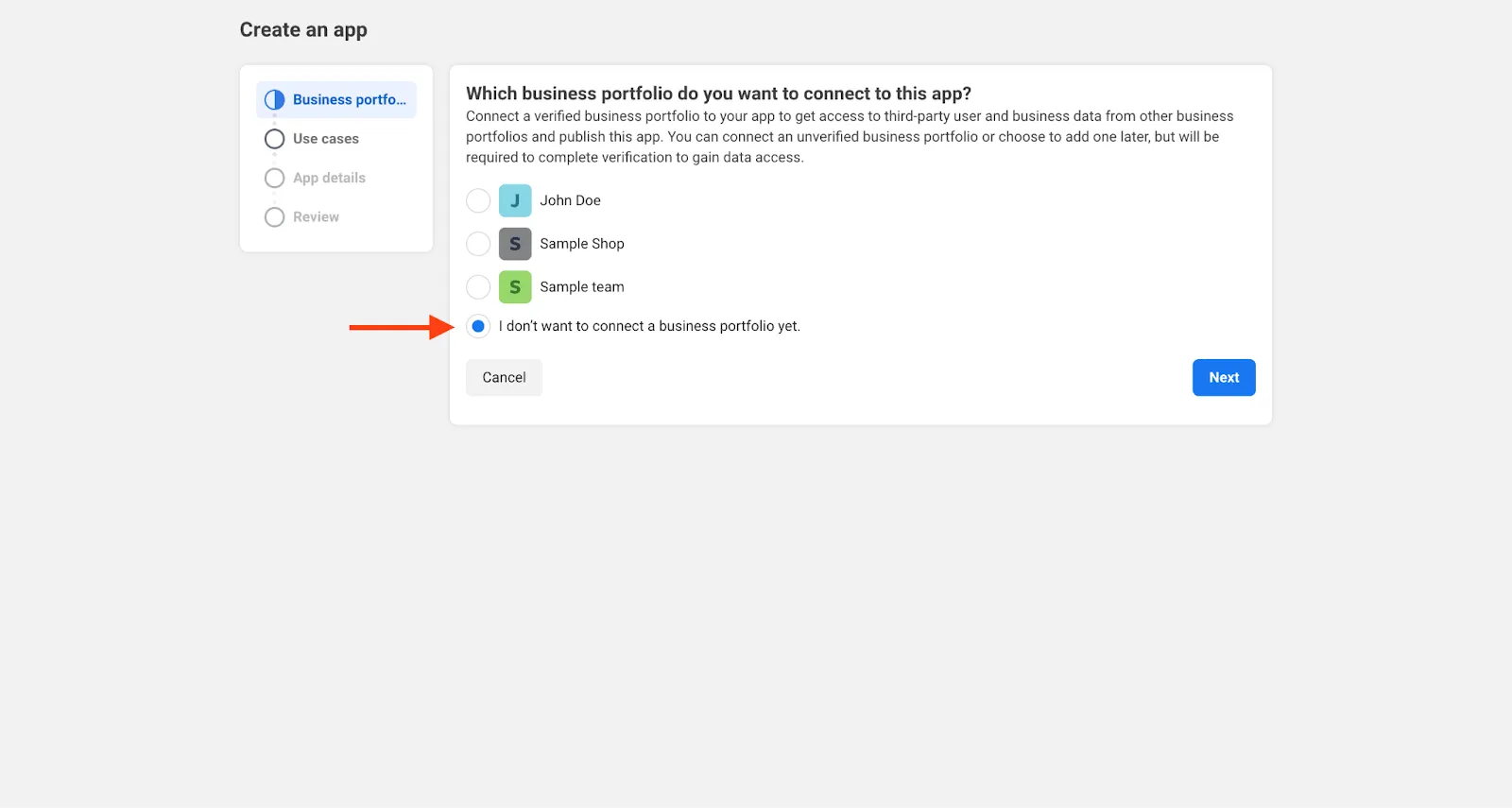Click the John Doe 'J' avatar icon

(515, 200)
